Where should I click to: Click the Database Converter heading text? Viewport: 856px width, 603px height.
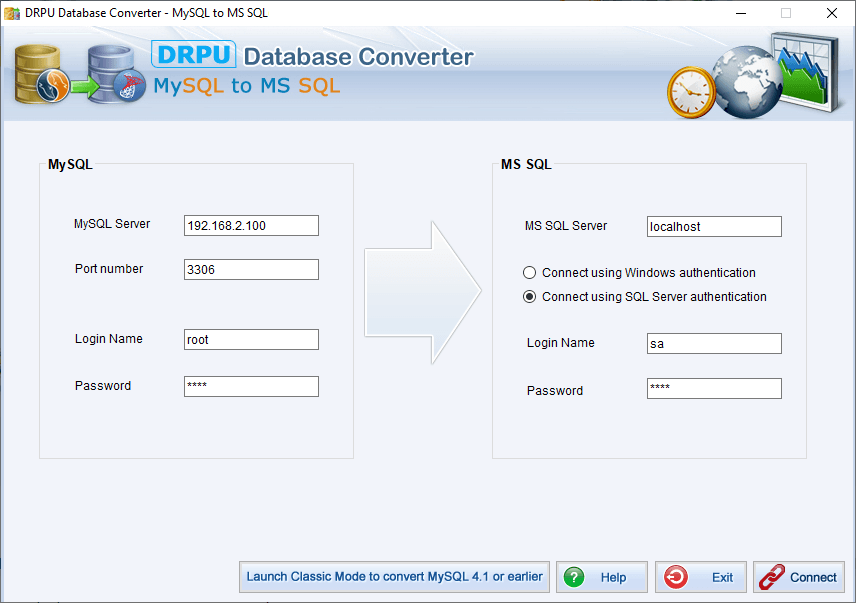pos(358,57)
